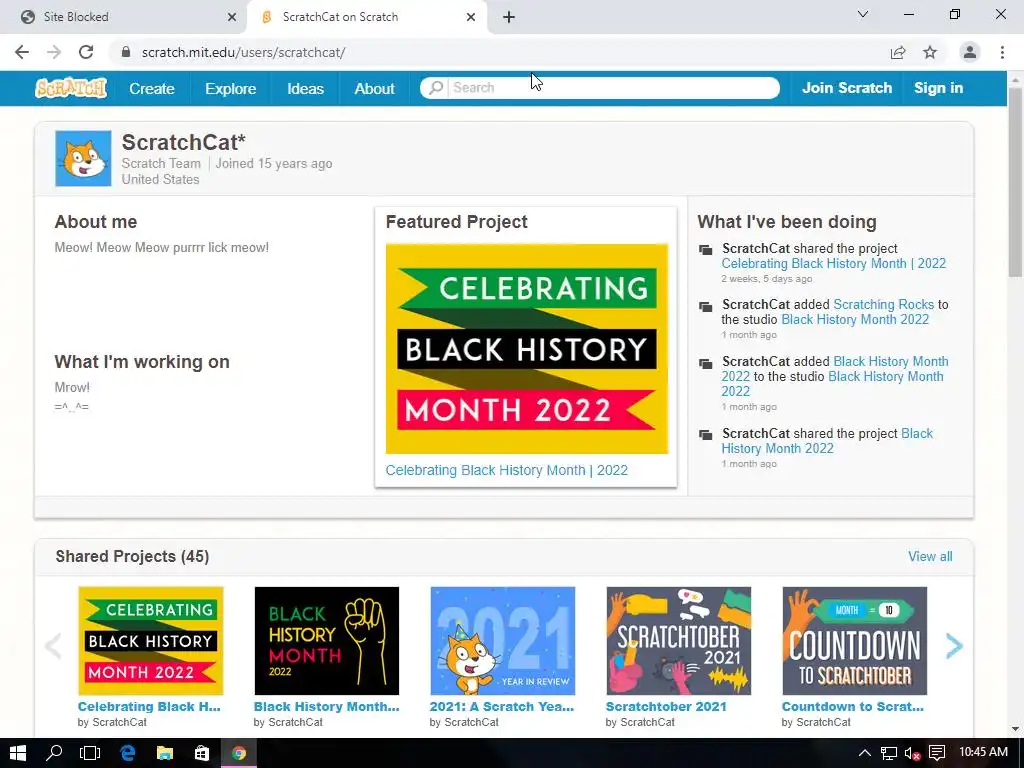Open the Black History Month... project title link
The image size is (1024, 768).
(327, 707)
